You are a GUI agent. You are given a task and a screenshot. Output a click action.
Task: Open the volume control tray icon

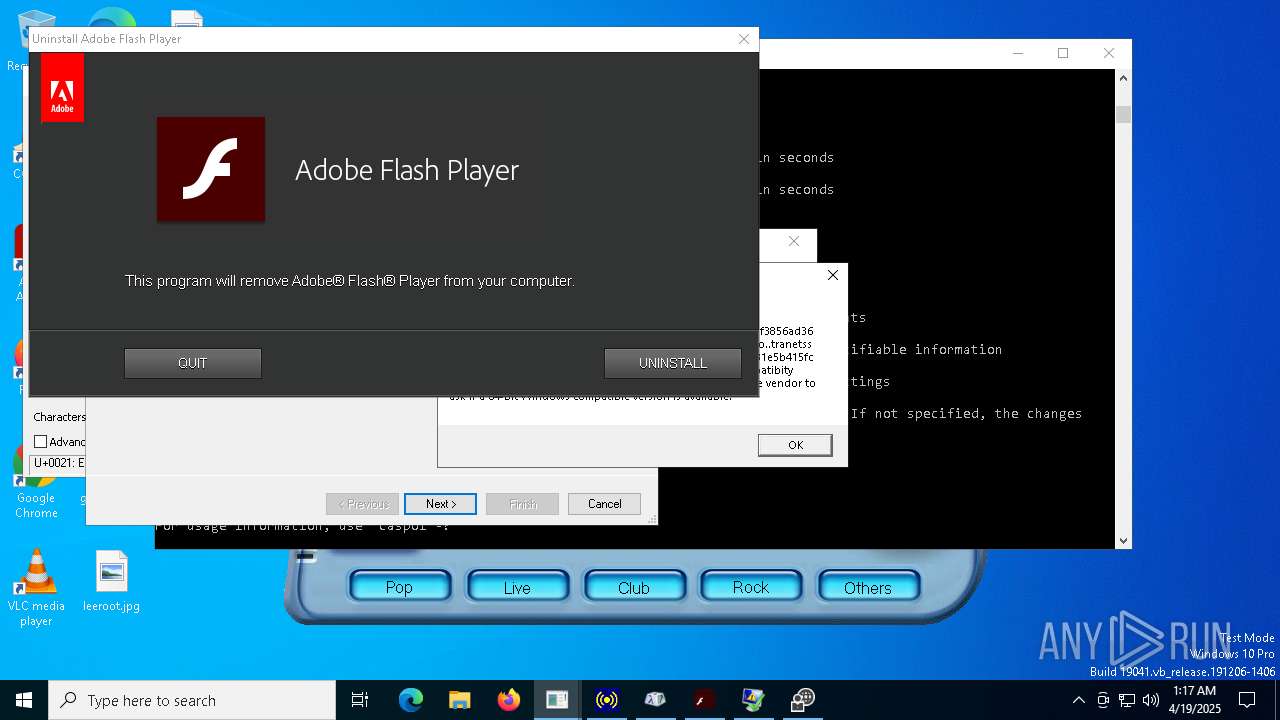pyautogui.click(x=1151, y=700)
